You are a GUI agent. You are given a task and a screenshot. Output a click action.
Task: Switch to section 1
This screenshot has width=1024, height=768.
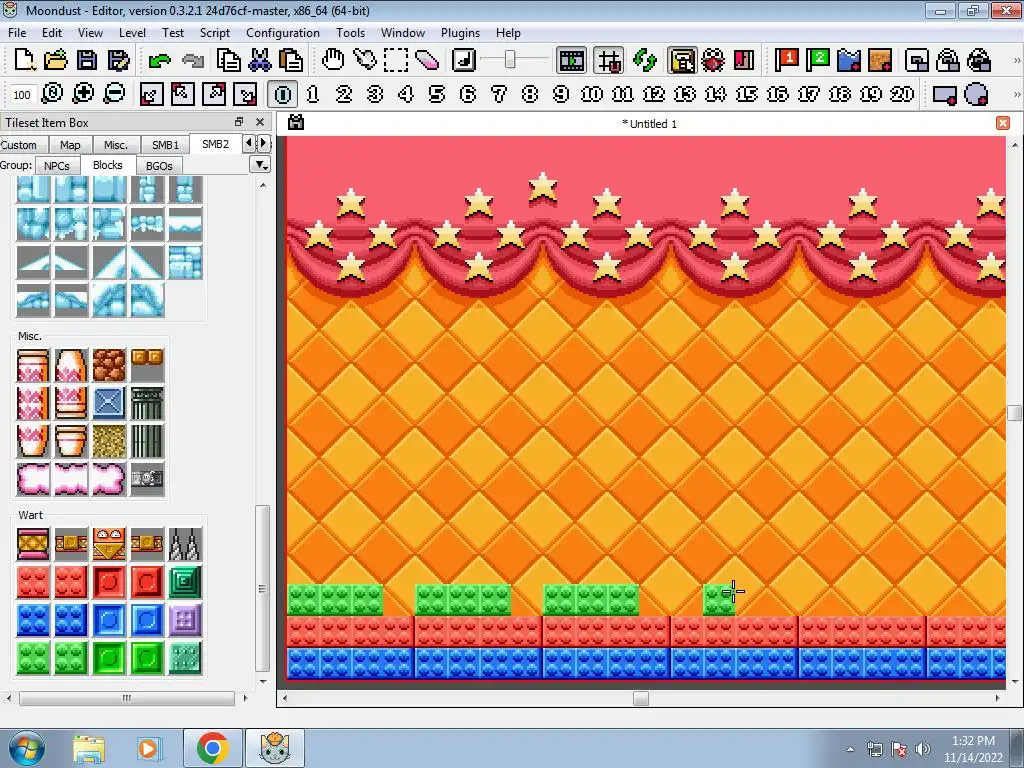313,94
